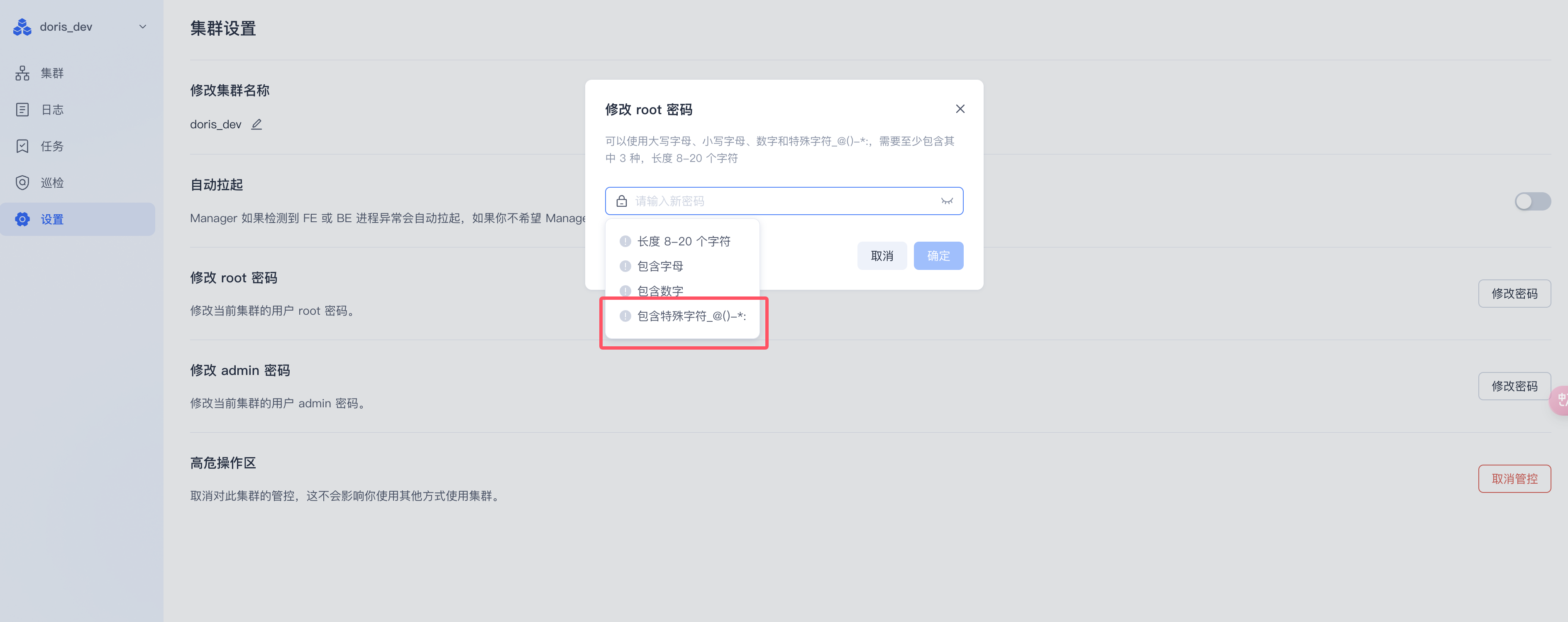Click the cluster topology icon beside 集群

pyautogui.click(x=22, y=73)
